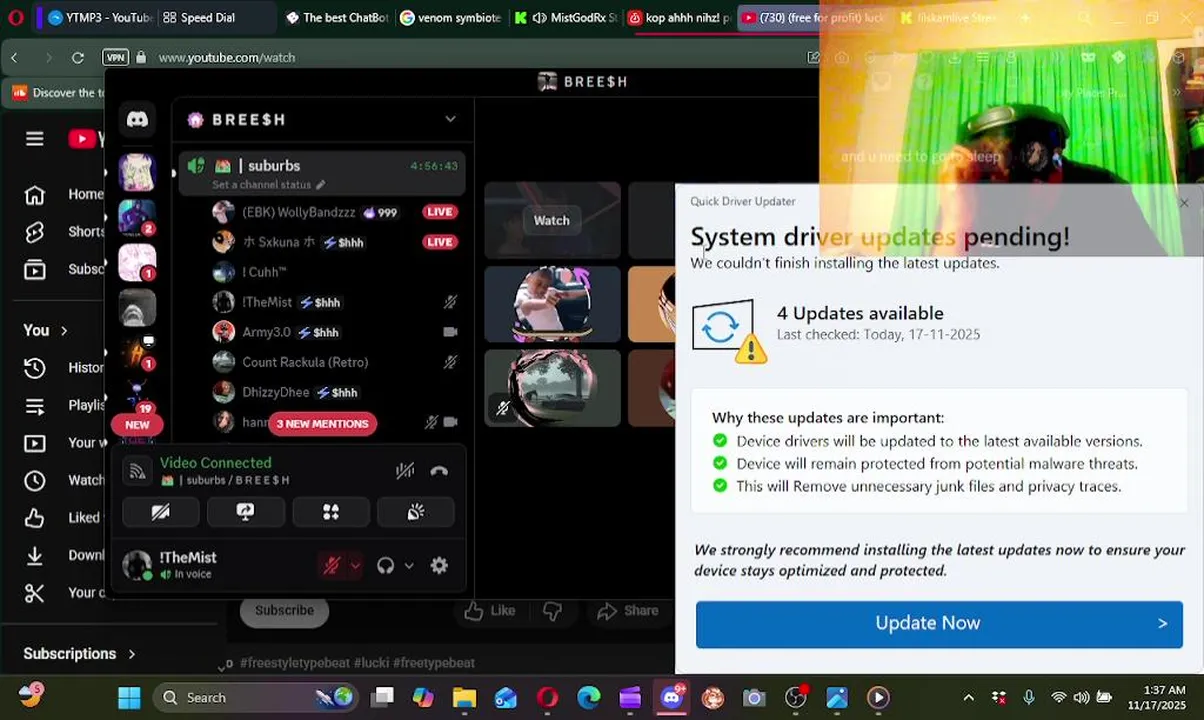Like the YouTube video
Image resolution: width=1204 pixels, height=720 pixels.
(490, 611)
